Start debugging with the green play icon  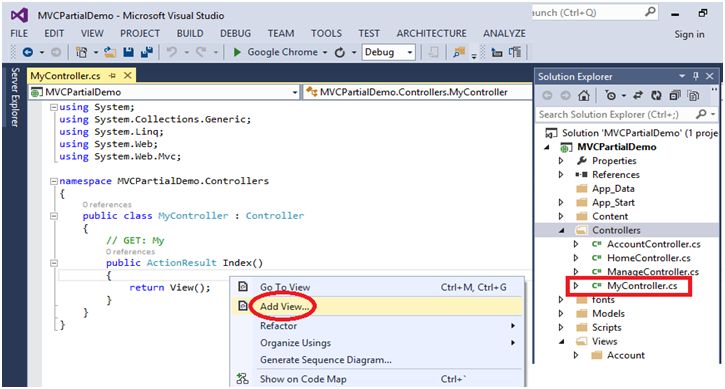coord(237,52)
